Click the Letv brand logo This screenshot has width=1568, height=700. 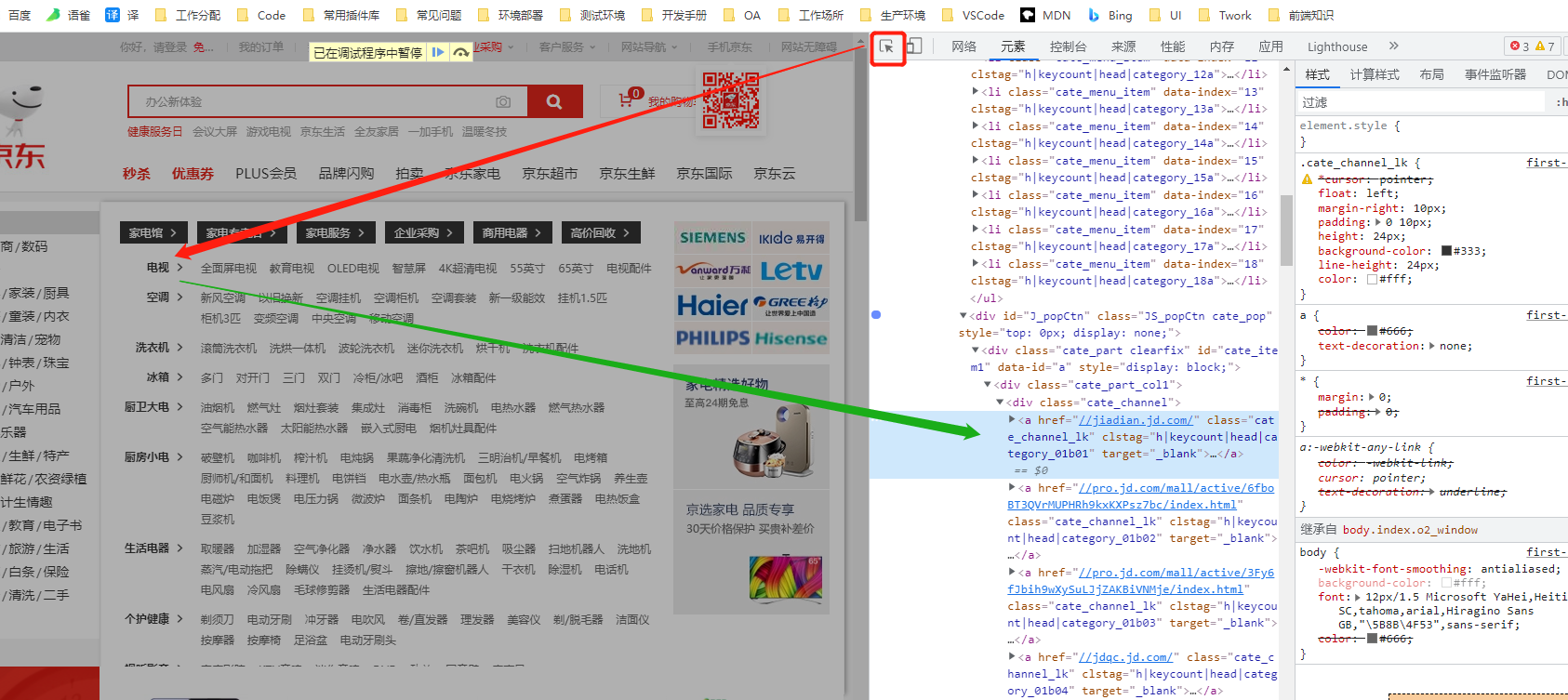tap(791, 271)
